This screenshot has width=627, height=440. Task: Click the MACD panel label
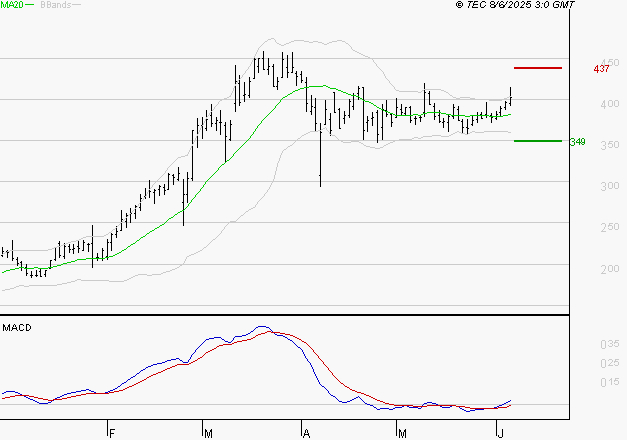click(x=17, y=328)
